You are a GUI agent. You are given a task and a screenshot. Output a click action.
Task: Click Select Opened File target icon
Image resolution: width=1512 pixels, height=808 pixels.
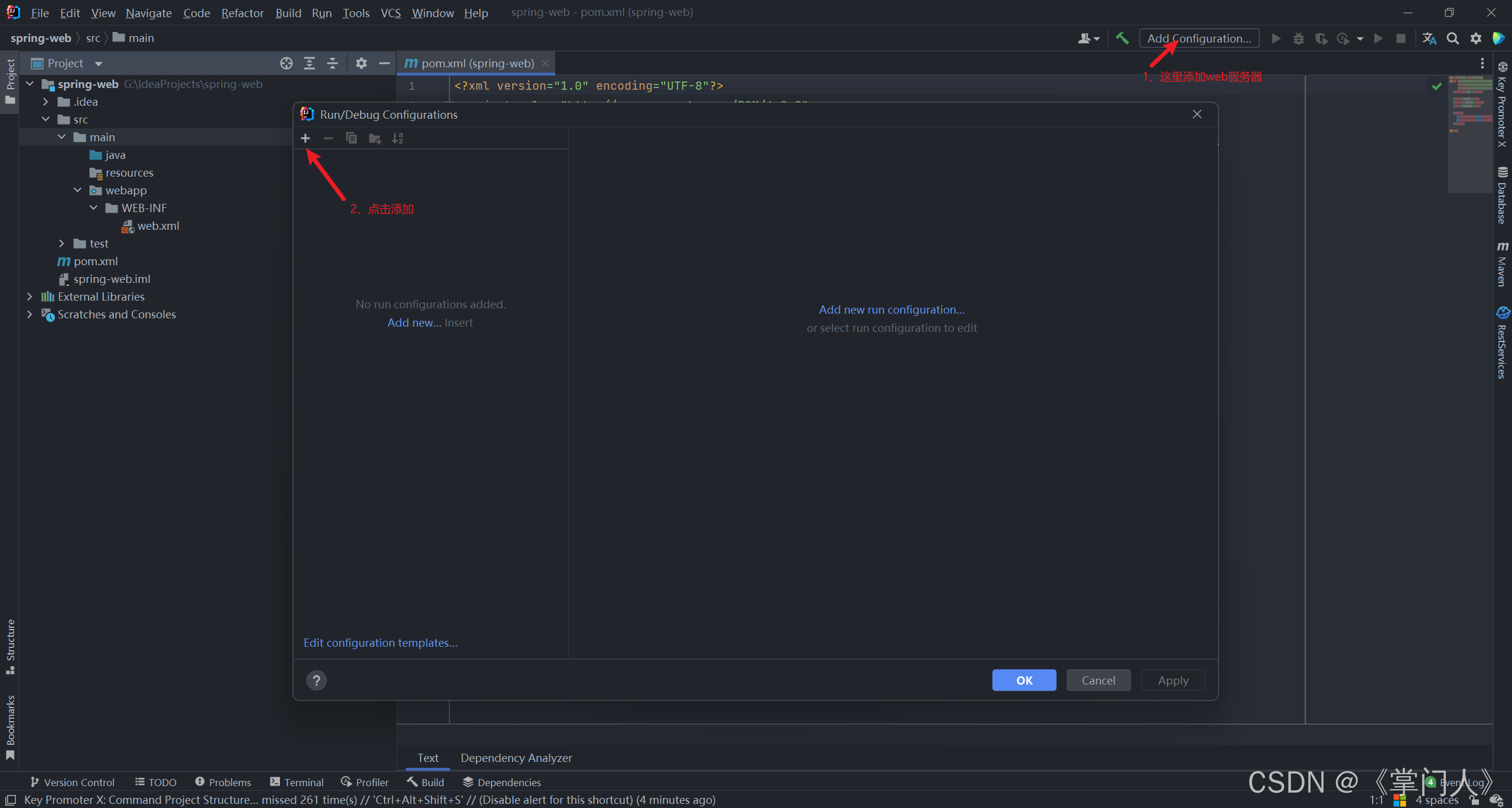coord(286,63)
